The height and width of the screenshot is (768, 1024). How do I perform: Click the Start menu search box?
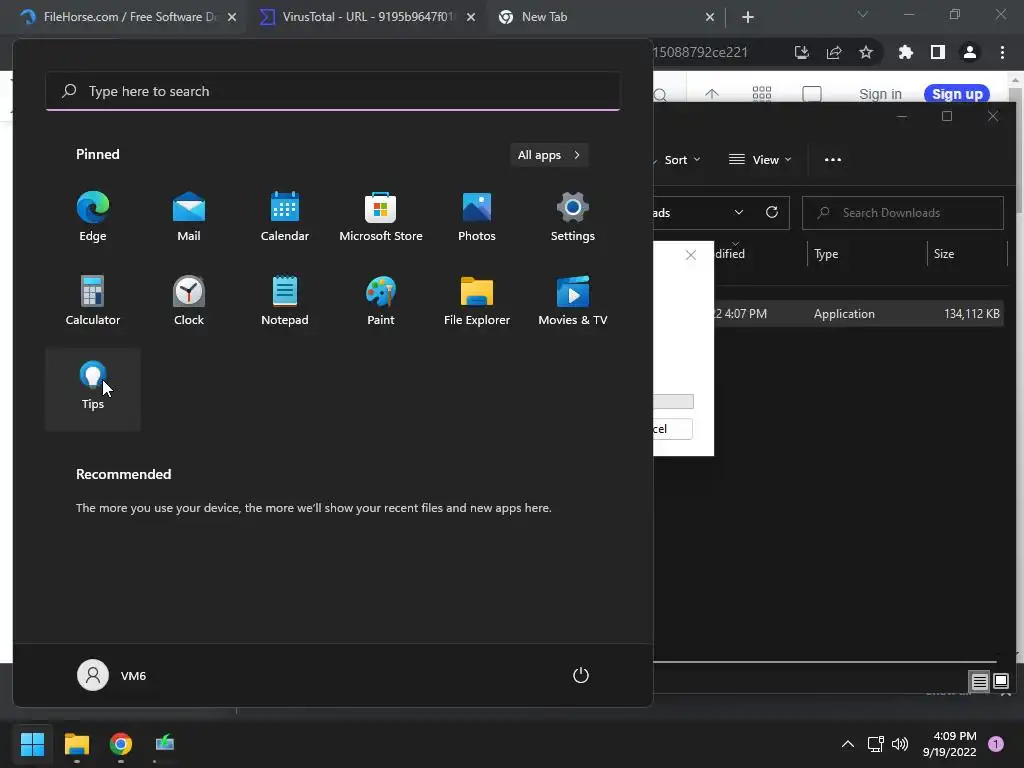point(333,91)
